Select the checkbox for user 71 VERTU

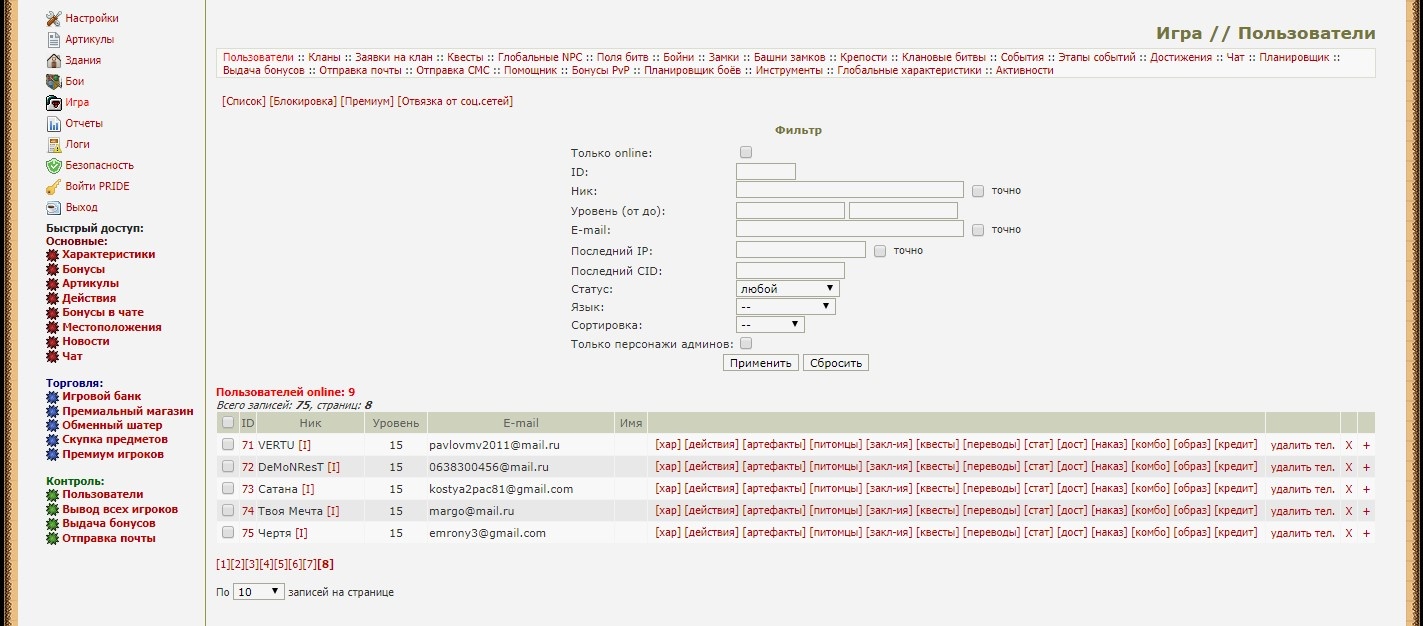tap(228, 445)
